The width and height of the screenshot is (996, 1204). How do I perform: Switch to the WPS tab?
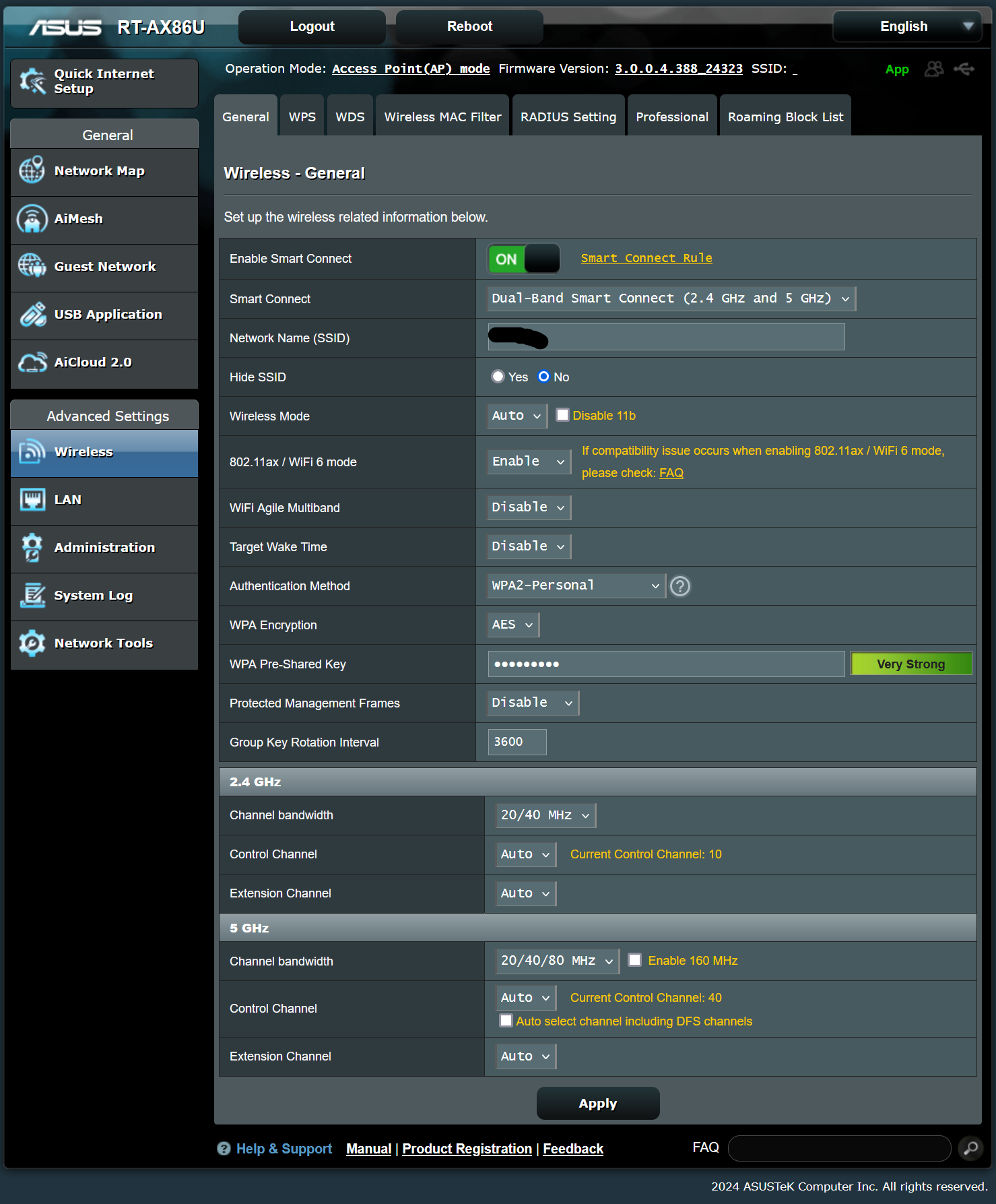[302, 116]
